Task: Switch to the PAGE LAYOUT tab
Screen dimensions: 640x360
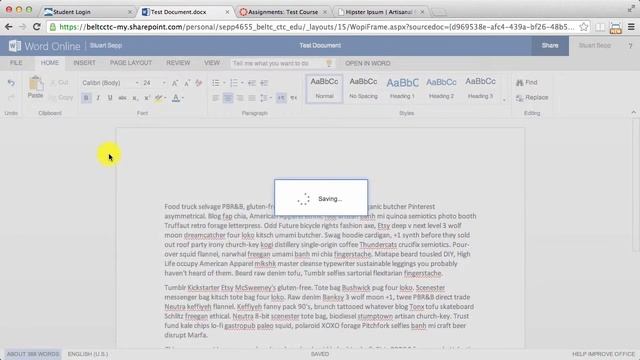Action: point(131,63)
